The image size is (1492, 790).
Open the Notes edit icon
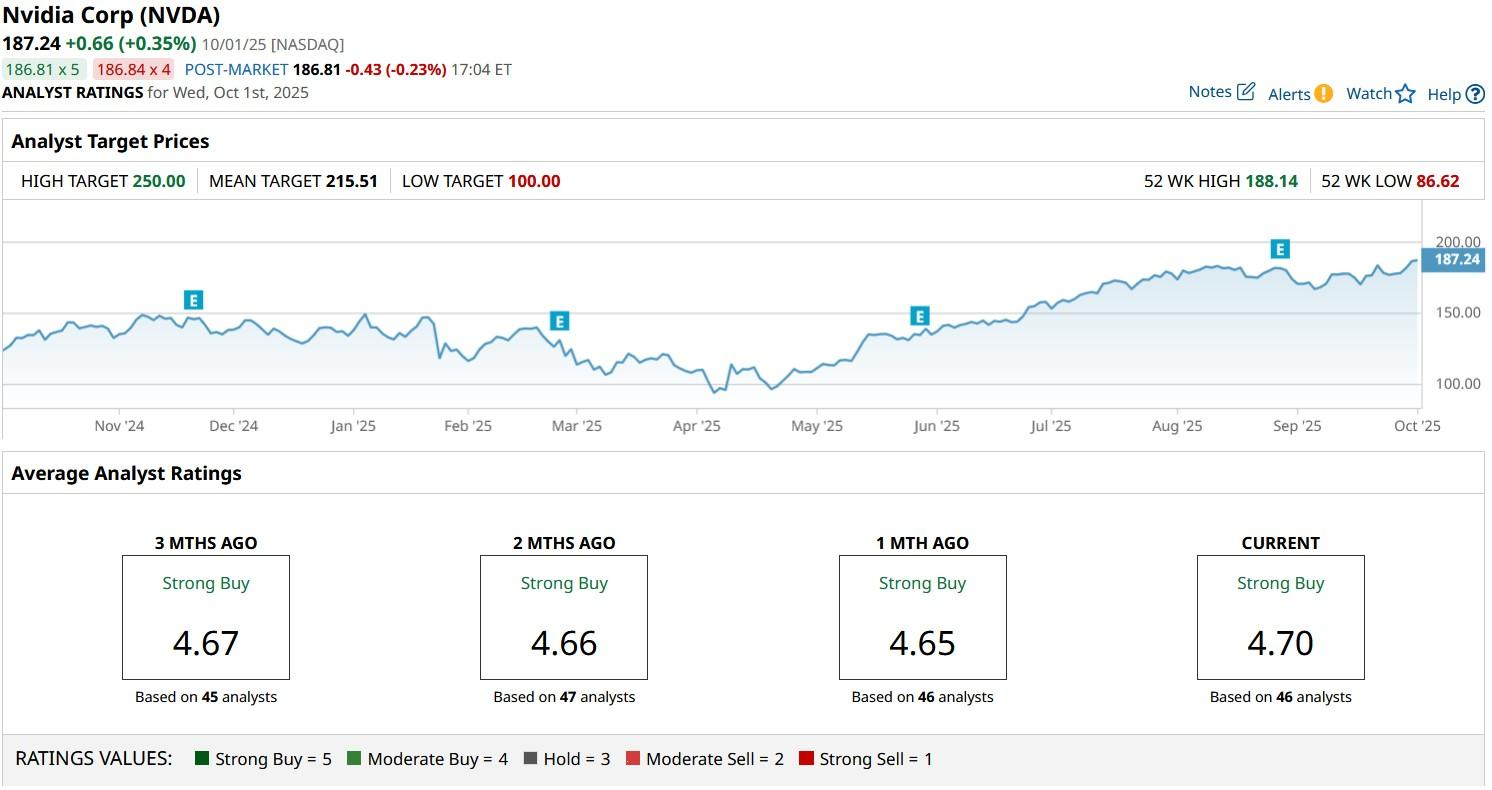click(x=1245, y=92)
